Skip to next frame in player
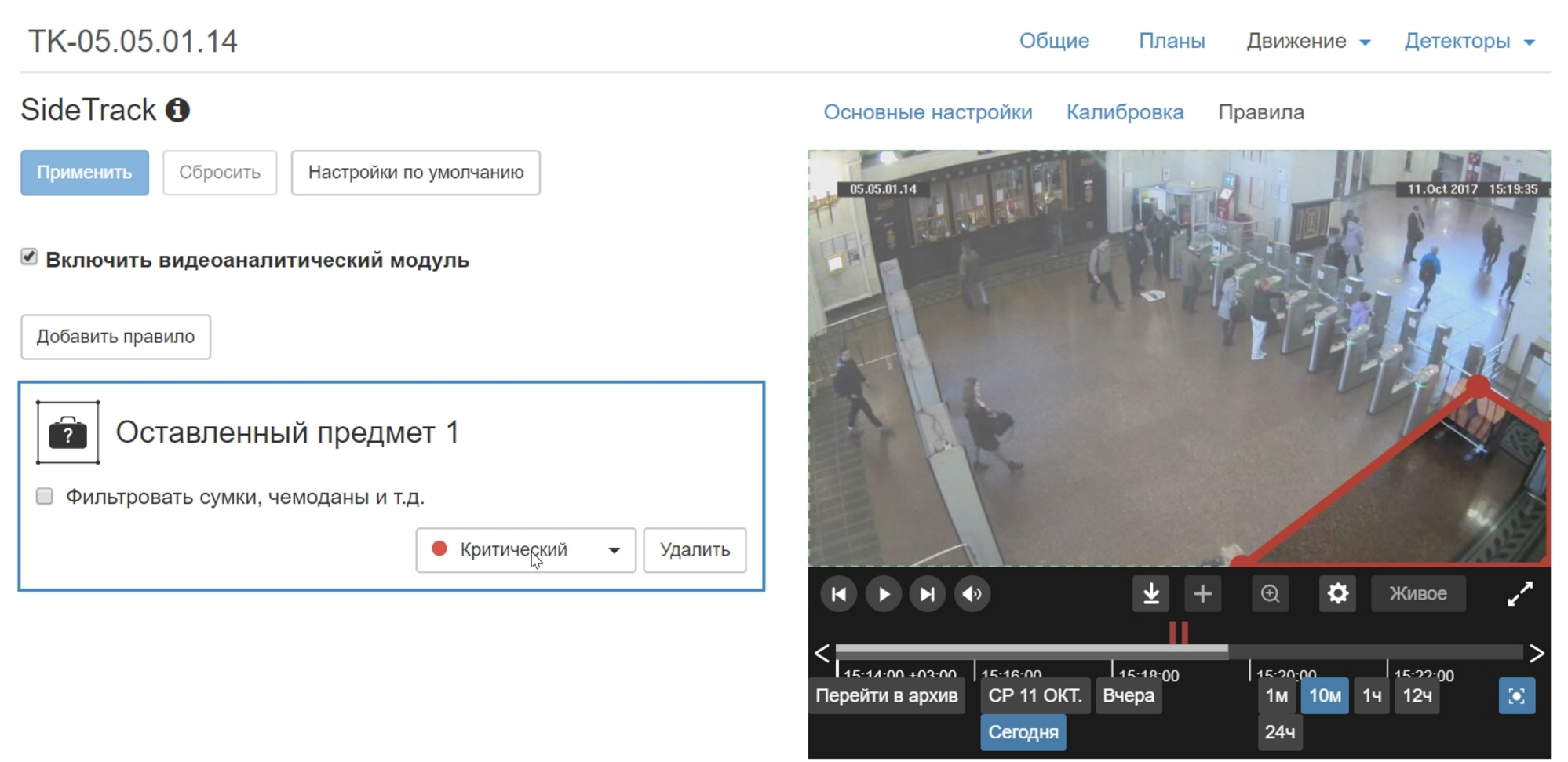 [x=928, y=594]
